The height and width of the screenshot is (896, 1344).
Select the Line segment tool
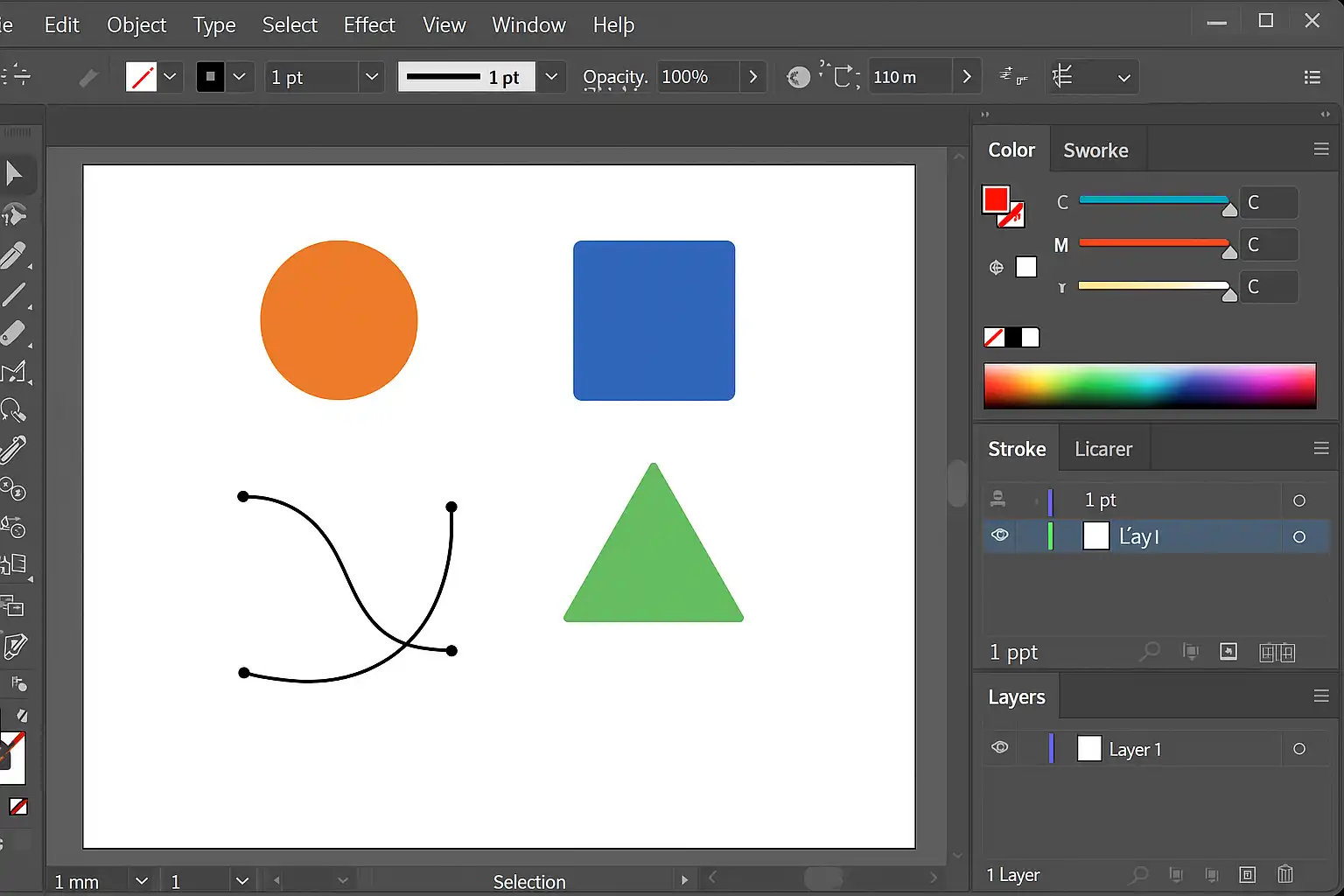tap(14, 295)
